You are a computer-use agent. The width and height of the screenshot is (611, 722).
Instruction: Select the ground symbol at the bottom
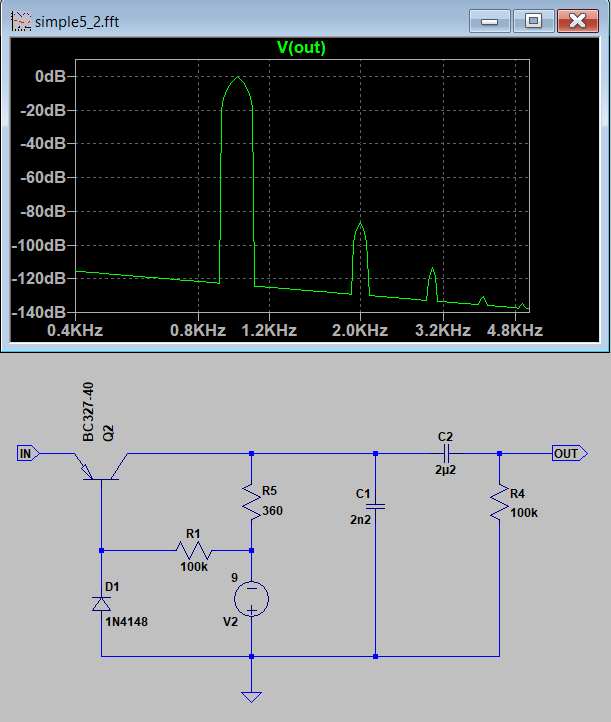coord(251,697)
